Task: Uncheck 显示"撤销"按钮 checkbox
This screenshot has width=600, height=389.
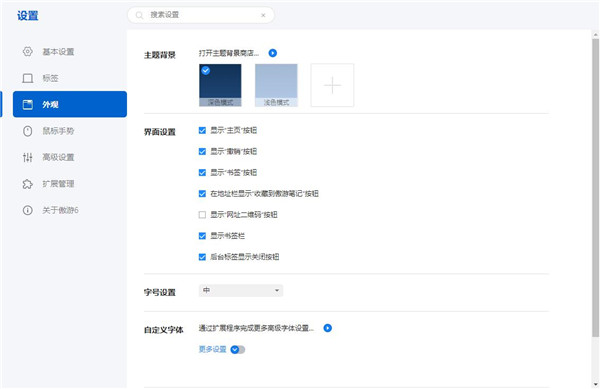Action: pos(202,152)
